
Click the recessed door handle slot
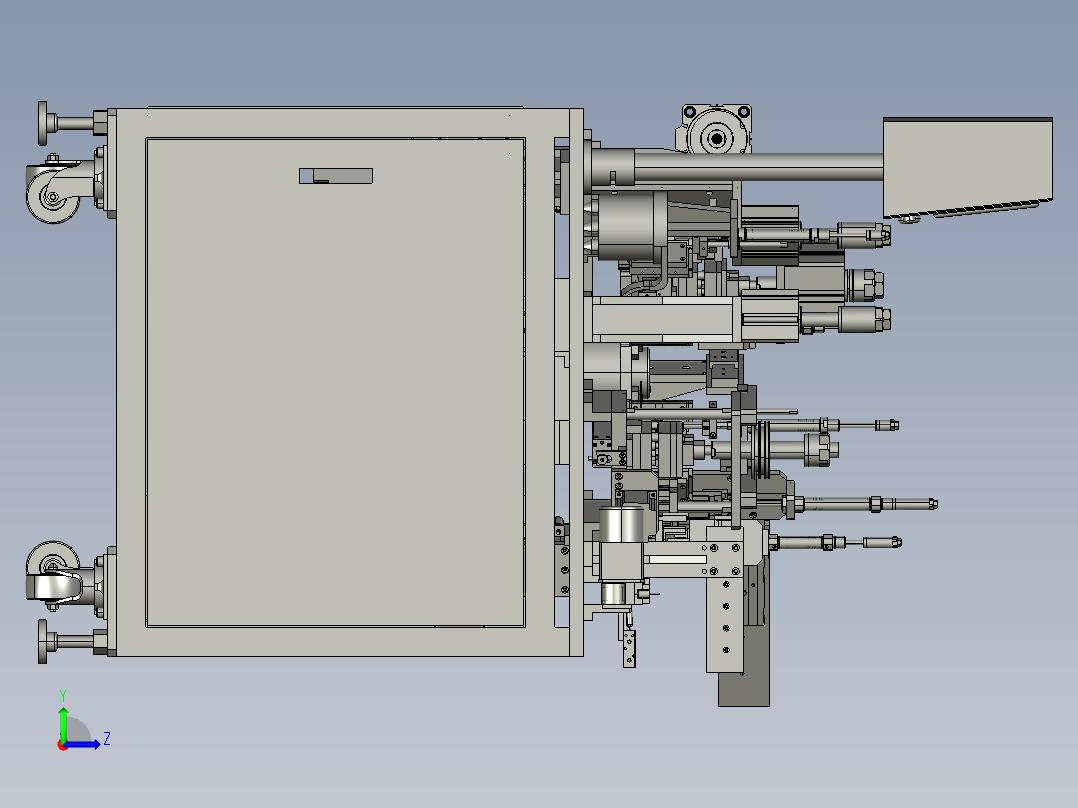(x=336, y=176)
